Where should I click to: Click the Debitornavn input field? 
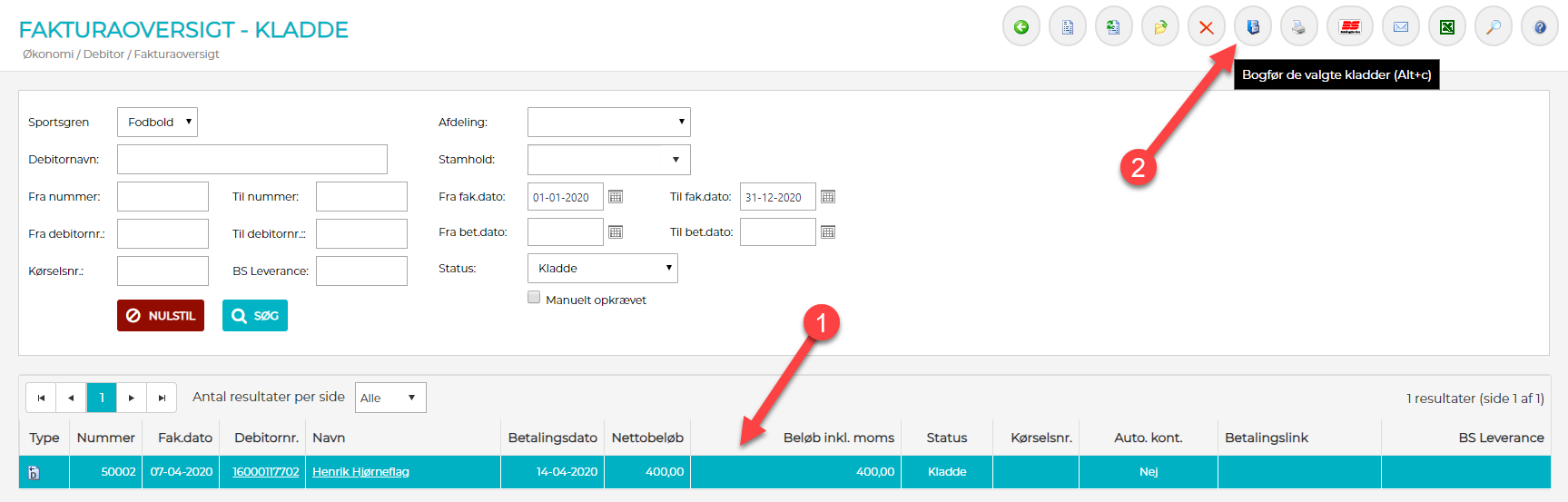tap(251, 160)
